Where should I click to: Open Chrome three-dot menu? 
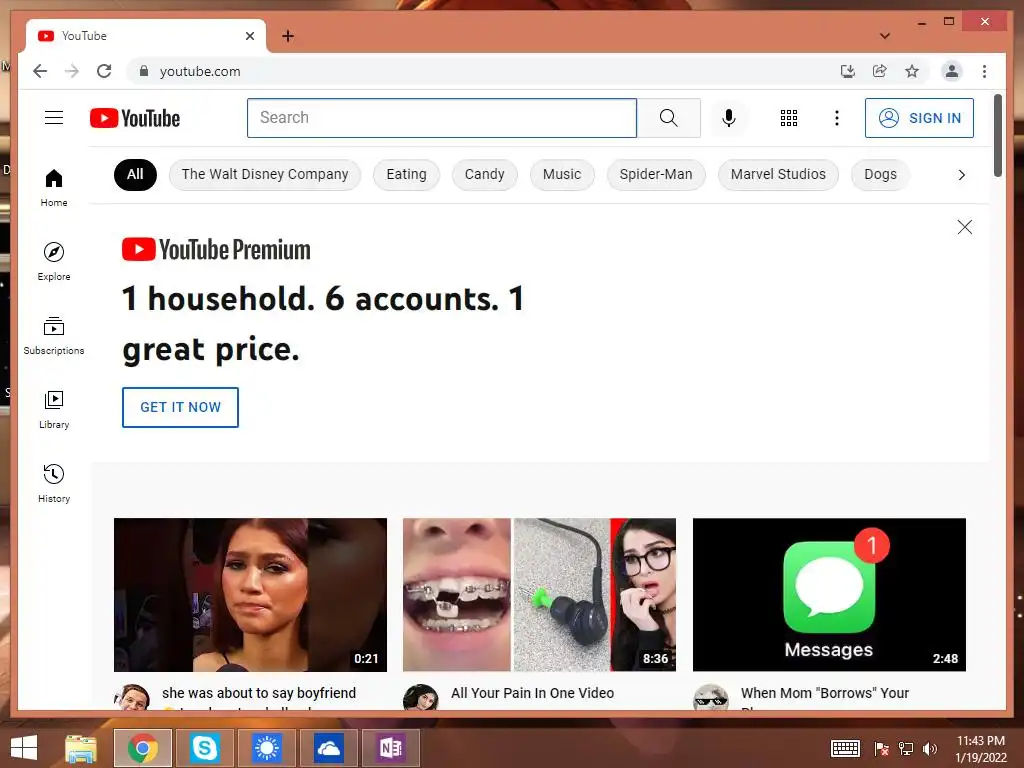pyautogui.click(x=984, y=71)
